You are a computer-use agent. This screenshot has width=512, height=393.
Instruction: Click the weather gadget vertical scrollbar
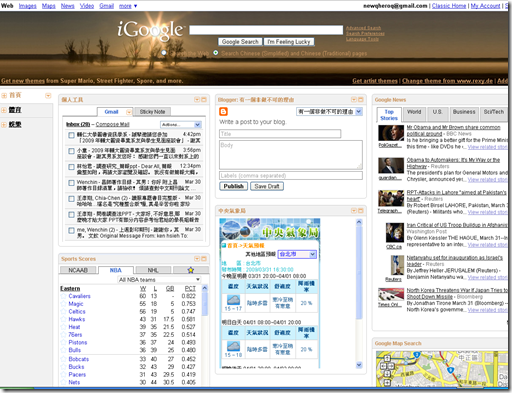click(359, 272)
